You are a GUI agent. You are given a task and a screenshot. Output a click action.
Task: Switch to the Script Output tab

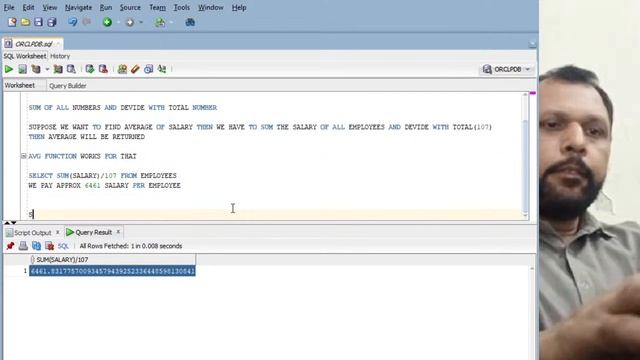click(32, 233)
